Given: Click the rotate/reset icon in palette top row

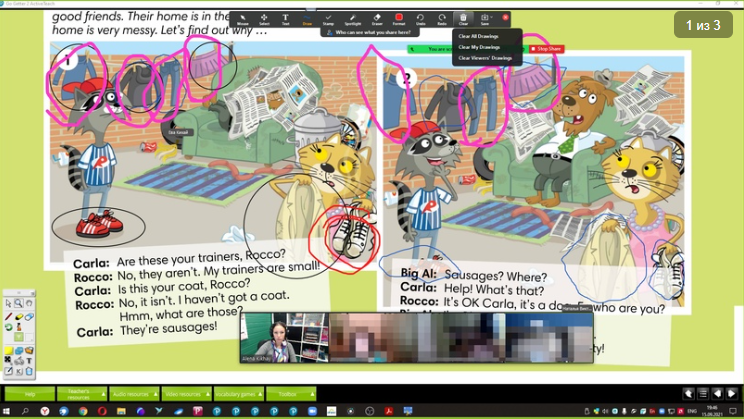Looking at the screenshot, I should [29, 303].
